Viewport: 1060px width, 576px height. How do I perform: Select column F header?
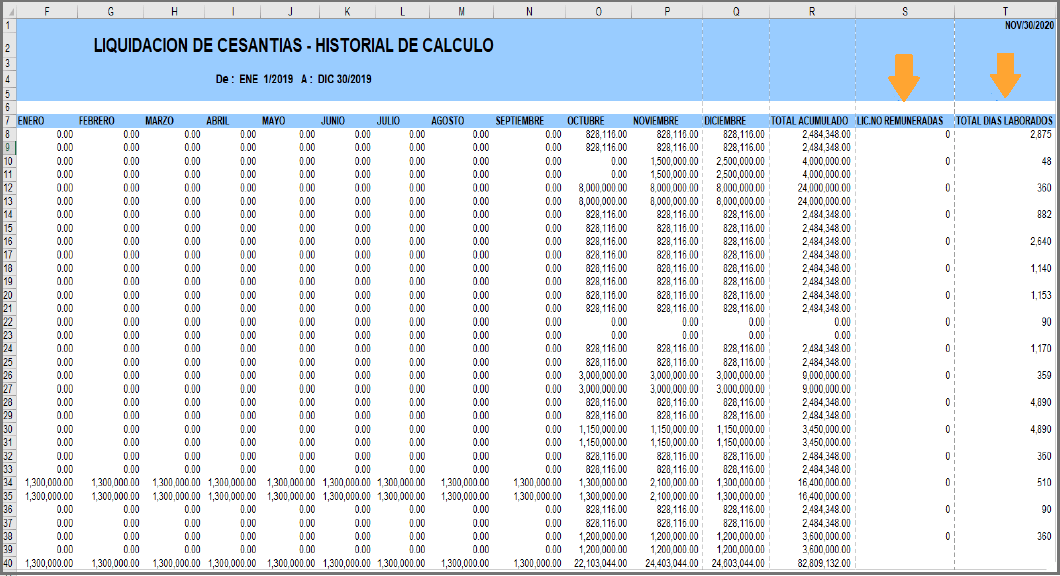[x=47, y=11]
